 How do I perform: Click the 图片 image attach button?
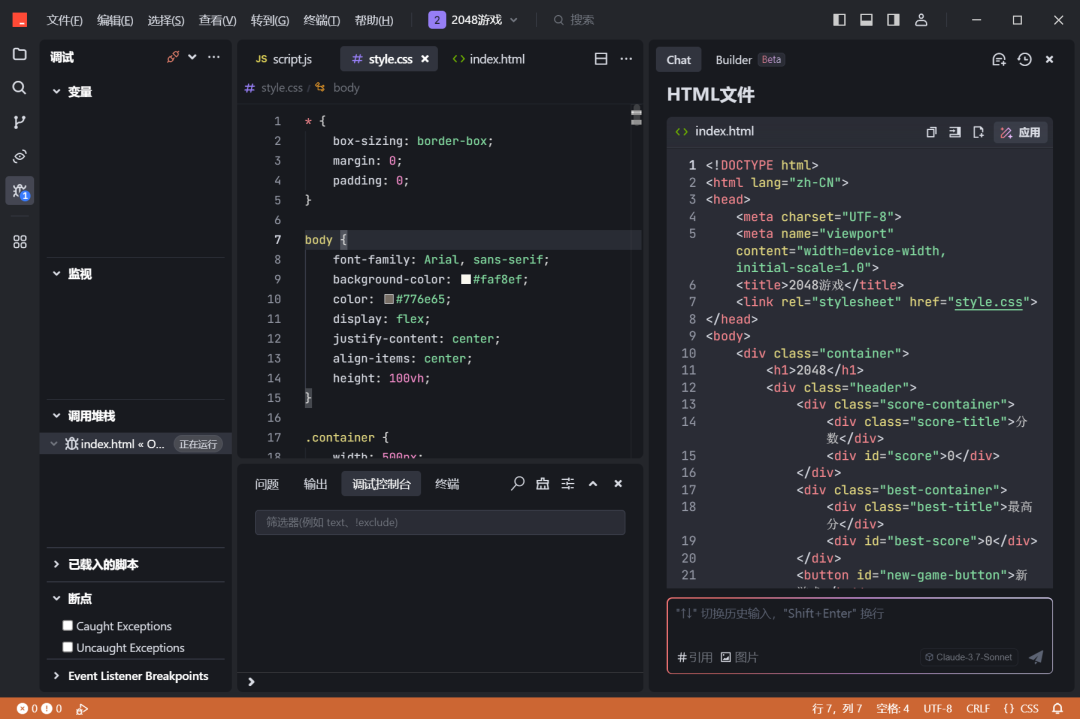click(x=739, y=657)
